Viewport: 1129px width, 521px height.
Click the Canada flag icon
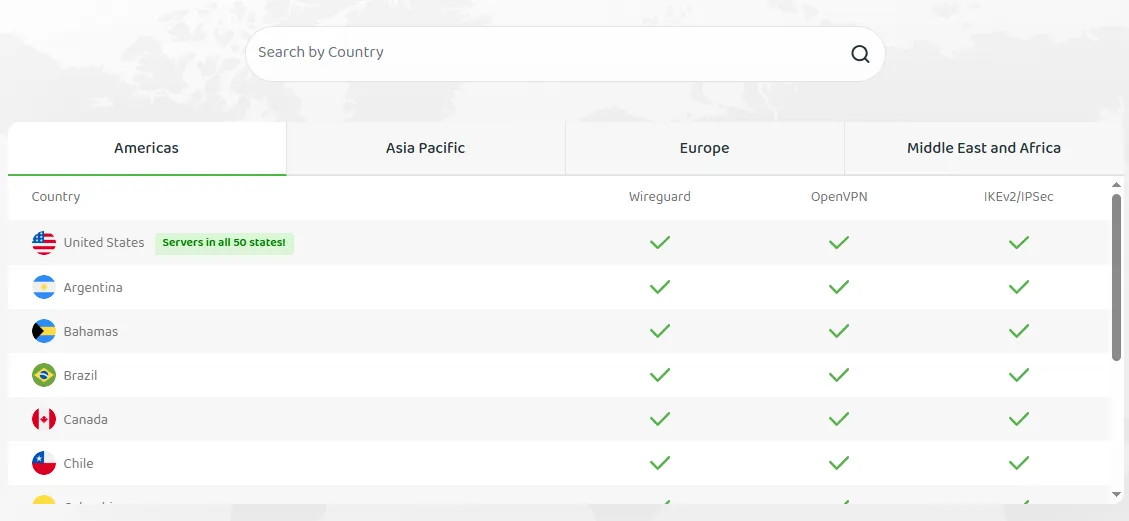pyautogui.click(x=44, y=419)
